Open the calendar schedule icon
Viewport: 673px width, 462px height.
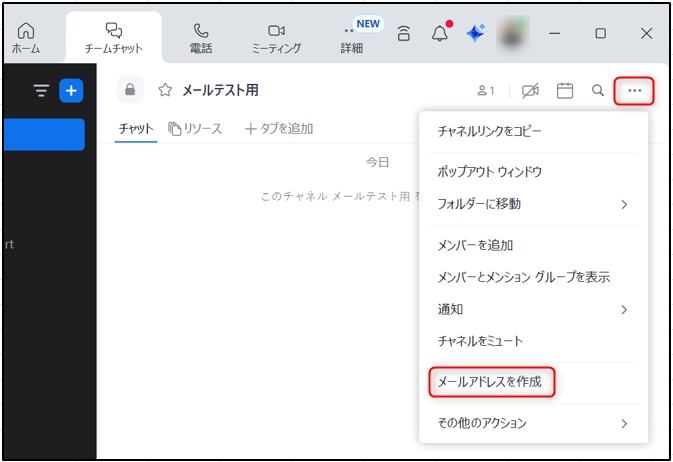(564, 91)
